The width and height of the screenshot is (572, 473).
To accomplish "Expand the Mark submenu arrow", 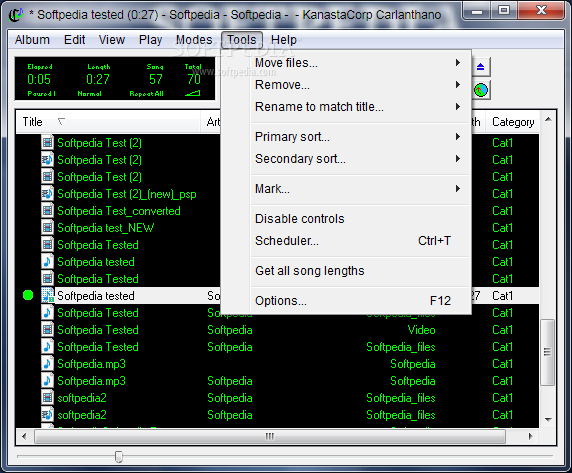I will click(x=458, y=189).
